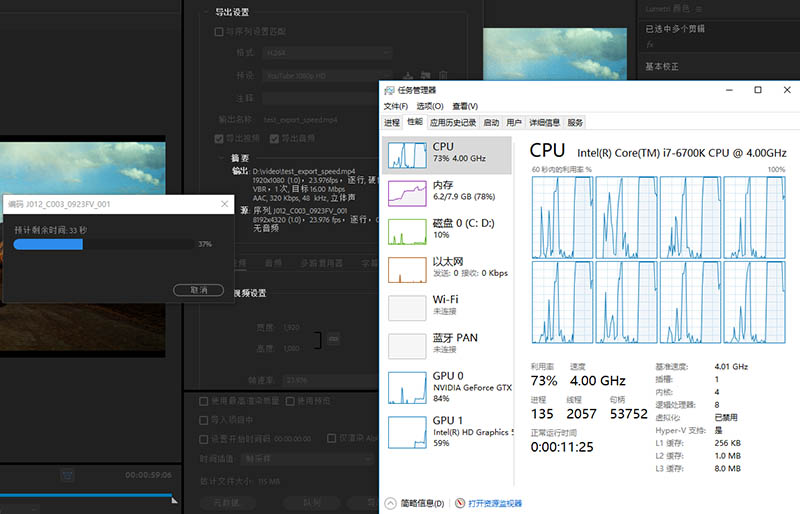The image size is (800, 514).
Task: Click basic correction (基本校正) in Lumetri panel
Action: pyautogui.click(x=662, y=66)
